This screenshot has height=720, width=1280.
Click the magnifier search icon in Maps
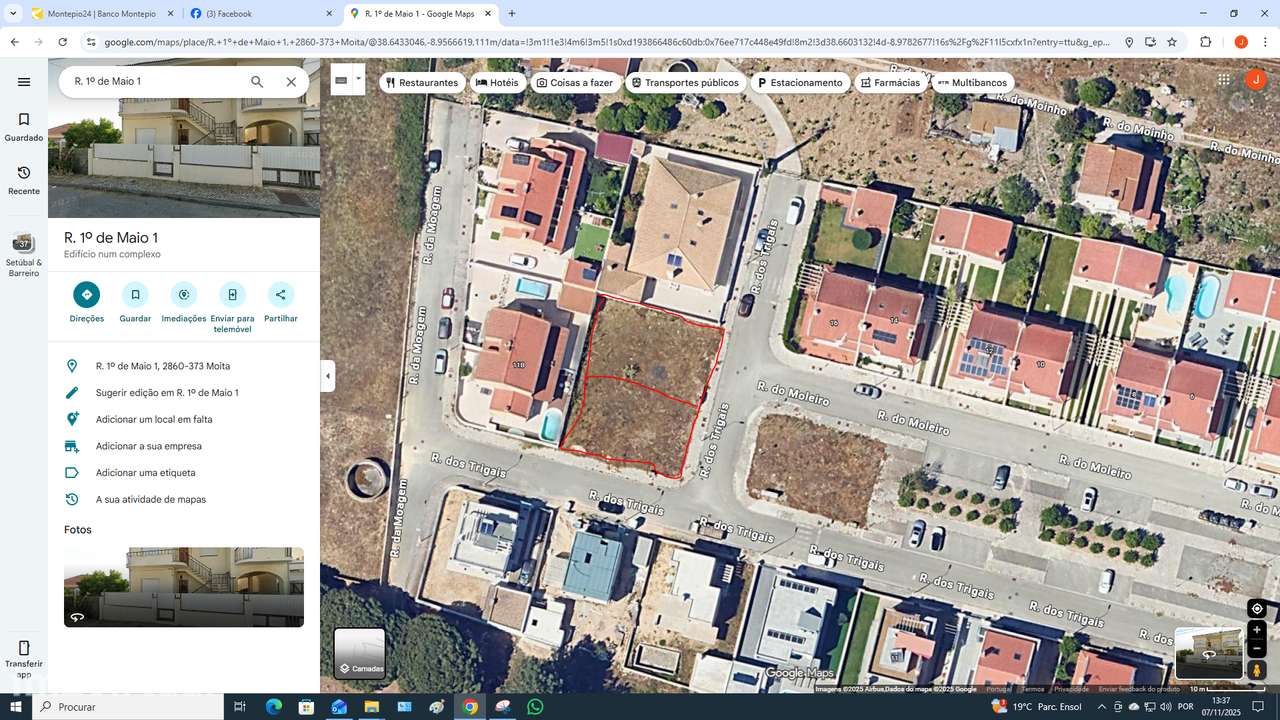pos(257,82)
